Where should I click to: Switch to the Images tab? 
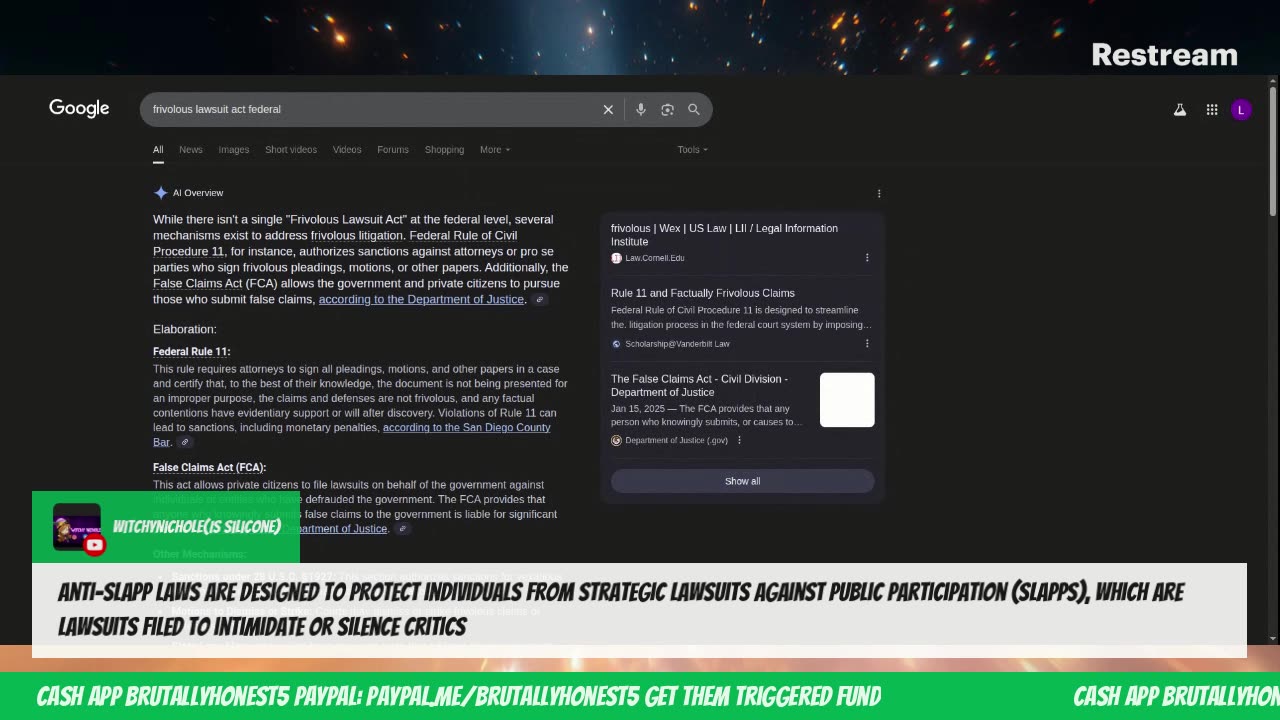click(x=234, y=150)
